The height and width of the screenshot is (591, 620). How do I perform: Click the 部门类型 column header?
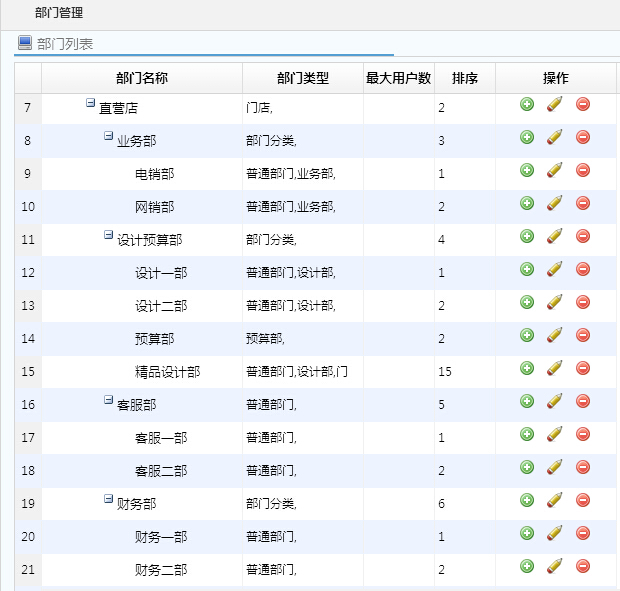click(302, 78)
